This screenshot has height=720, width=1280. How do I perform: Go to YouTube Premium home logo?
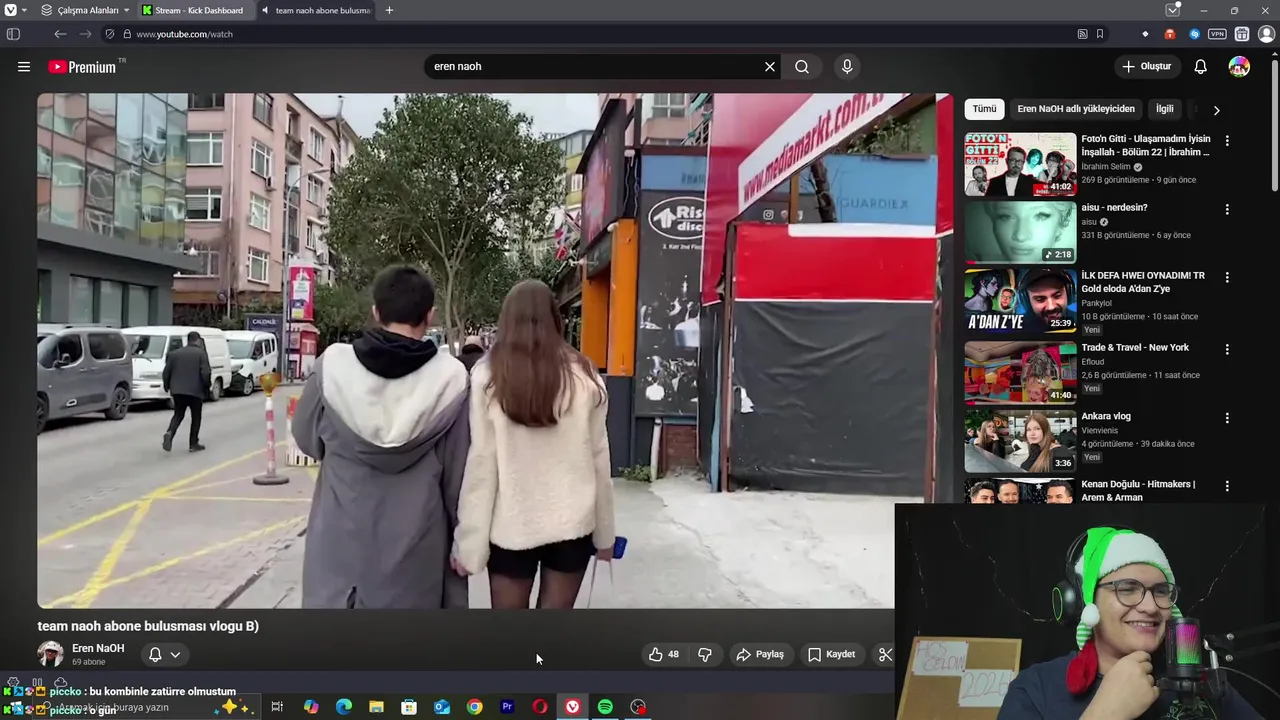[x=82, y=67]
